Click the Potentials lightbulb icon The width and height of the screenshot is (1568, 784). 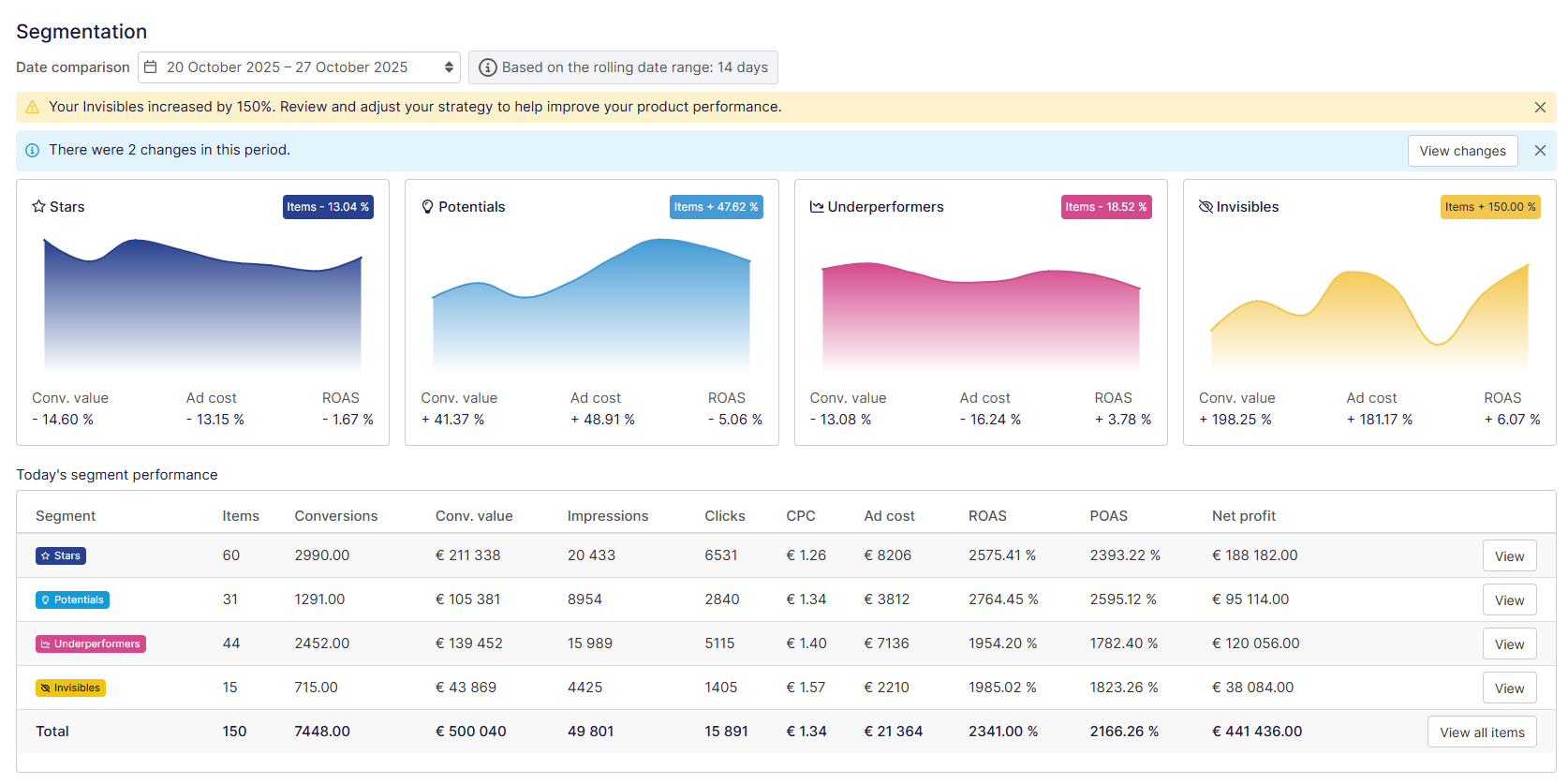coord(427,206)
